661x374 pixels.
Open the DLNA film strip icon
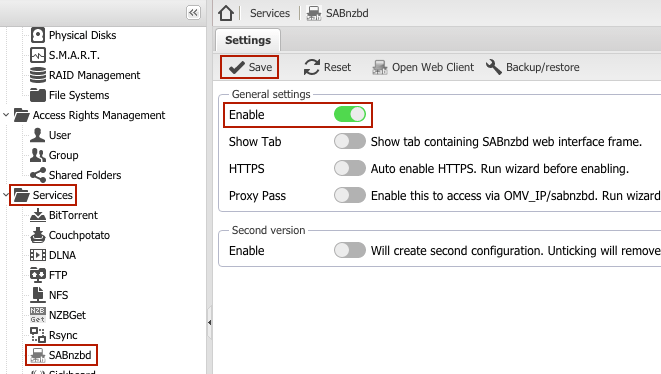click(x=38, y=255)
